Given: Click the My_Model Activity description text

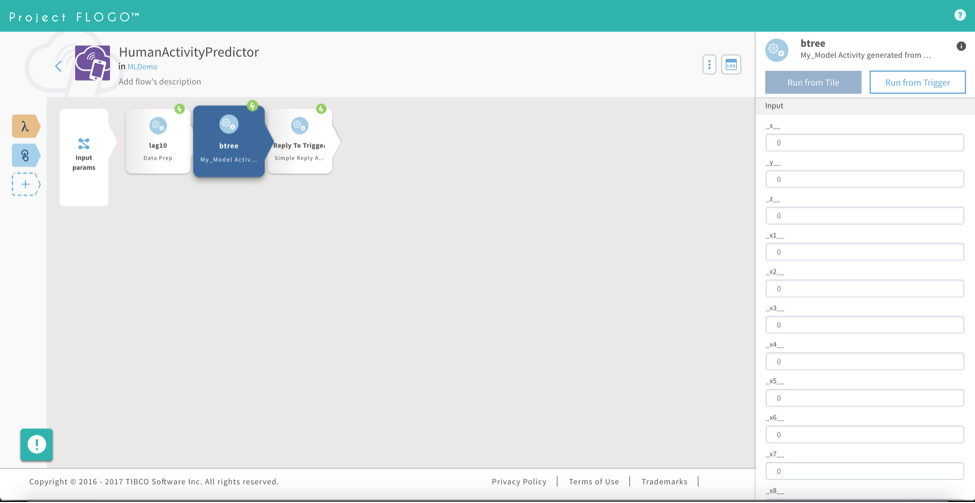Looking at the screenshot, I should (x=866, y=55).
